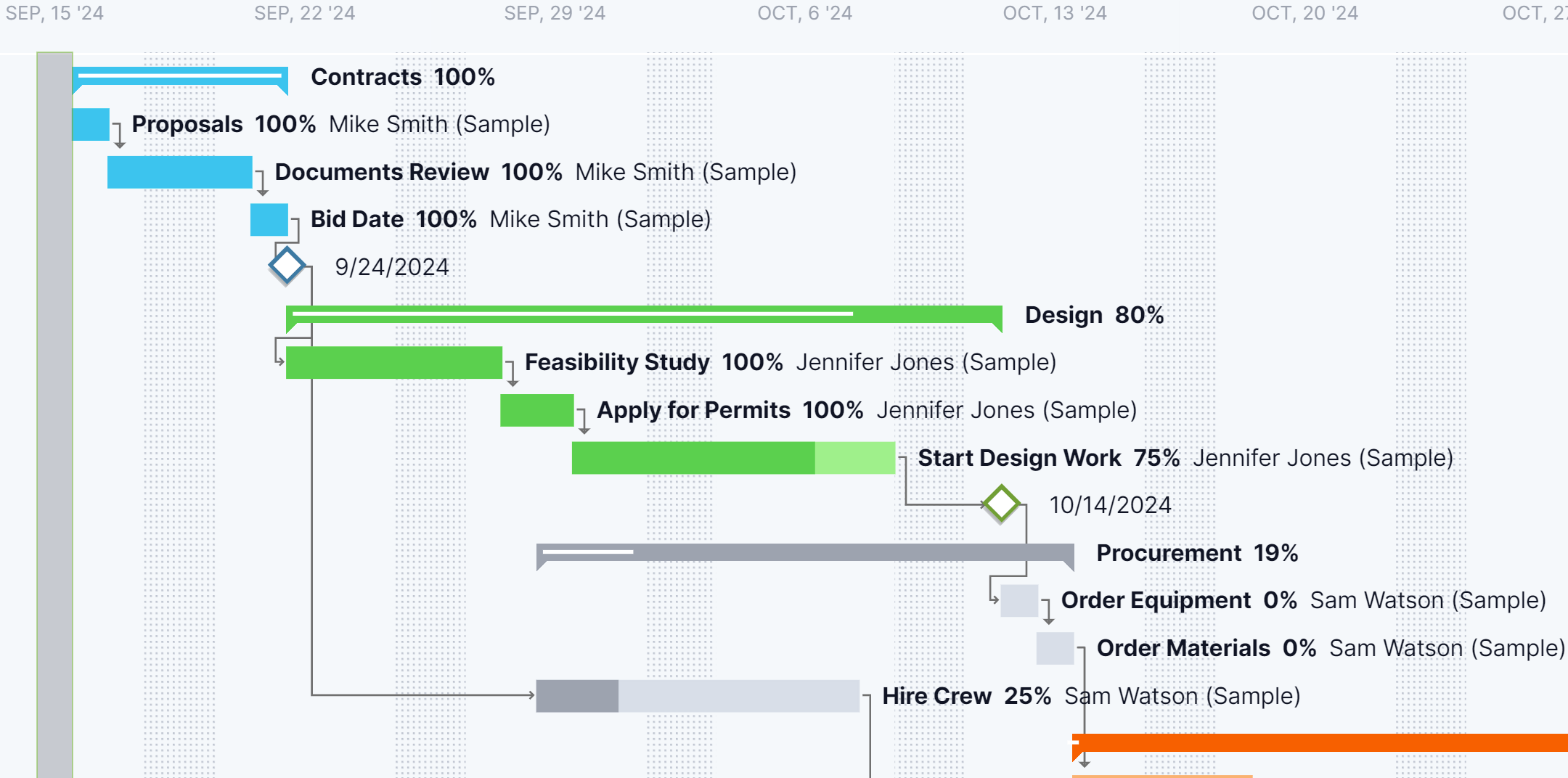Click the orange summary bar at bottom
The height and width of the screenshot is (778, 1568).
click(x=1320, y=742)
